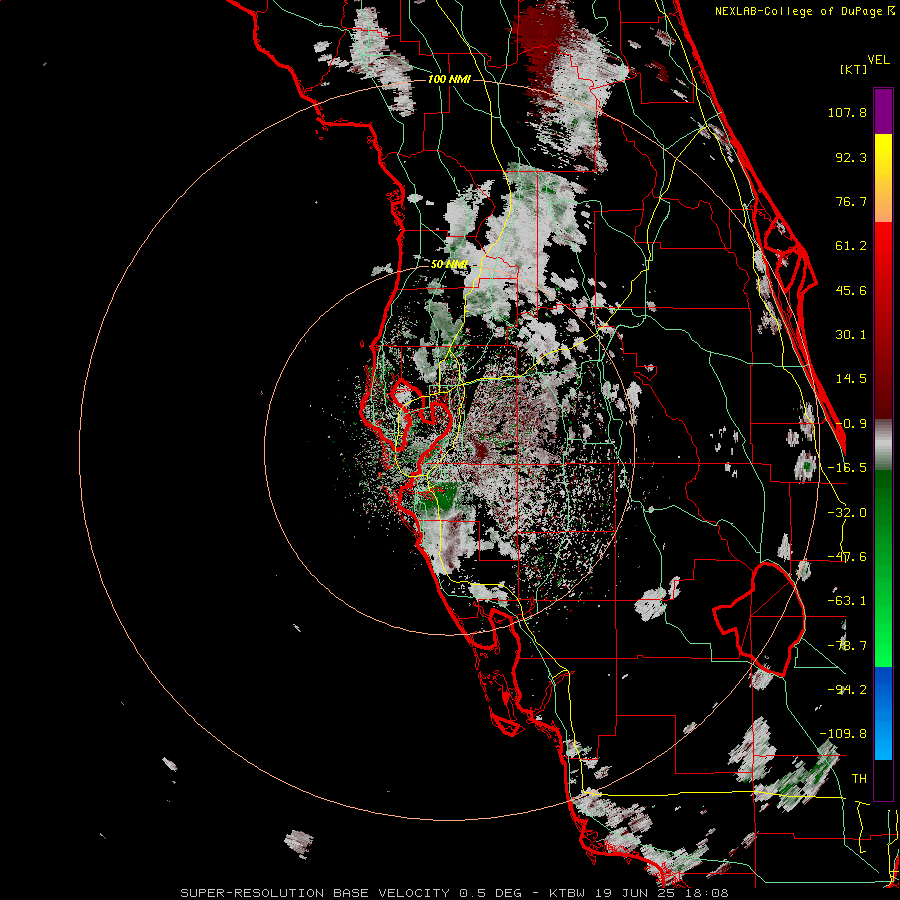The image size is (900, 900).
Task: Click the -47.6 velocity scale value
Action: tap(847, 557)
